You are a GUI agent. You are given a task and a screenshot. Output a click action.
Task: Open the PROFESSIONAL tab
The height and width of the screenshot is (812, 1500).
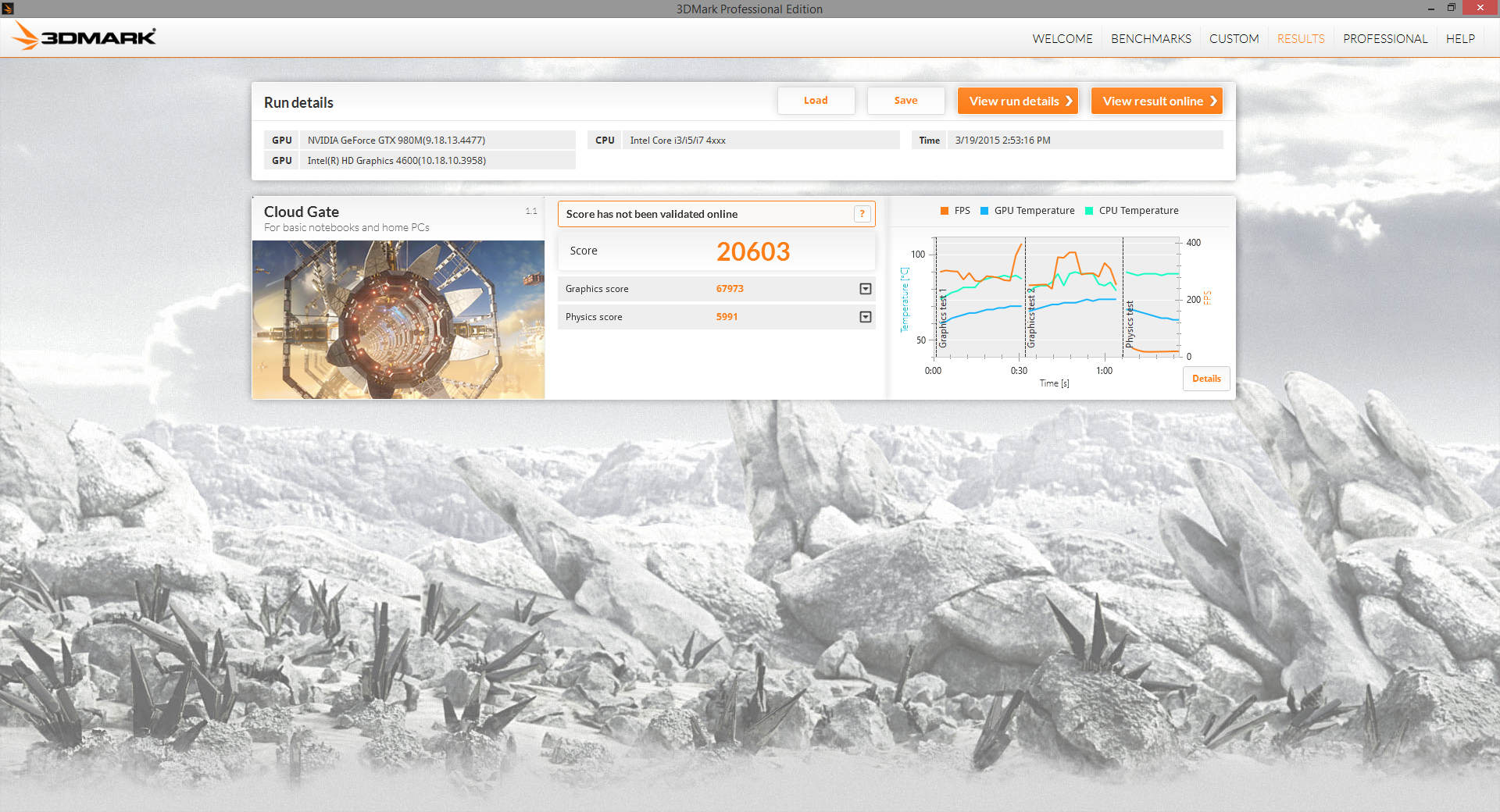tap(1384, 38)
